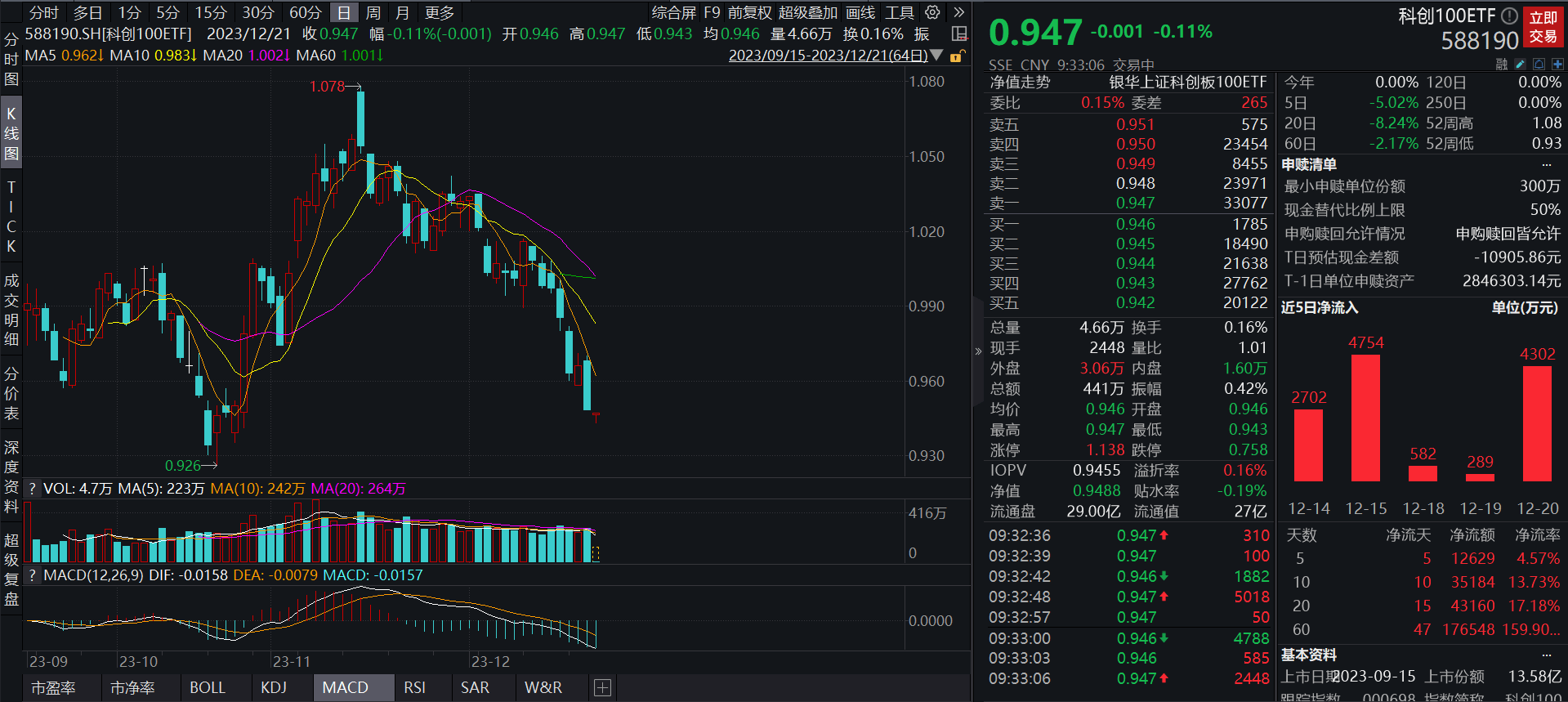The image size is (1568, 702).
Task: Click the 2023/09/15-2023/12/21 date range link
Action: pyautogui.click(x=828, y=56)
